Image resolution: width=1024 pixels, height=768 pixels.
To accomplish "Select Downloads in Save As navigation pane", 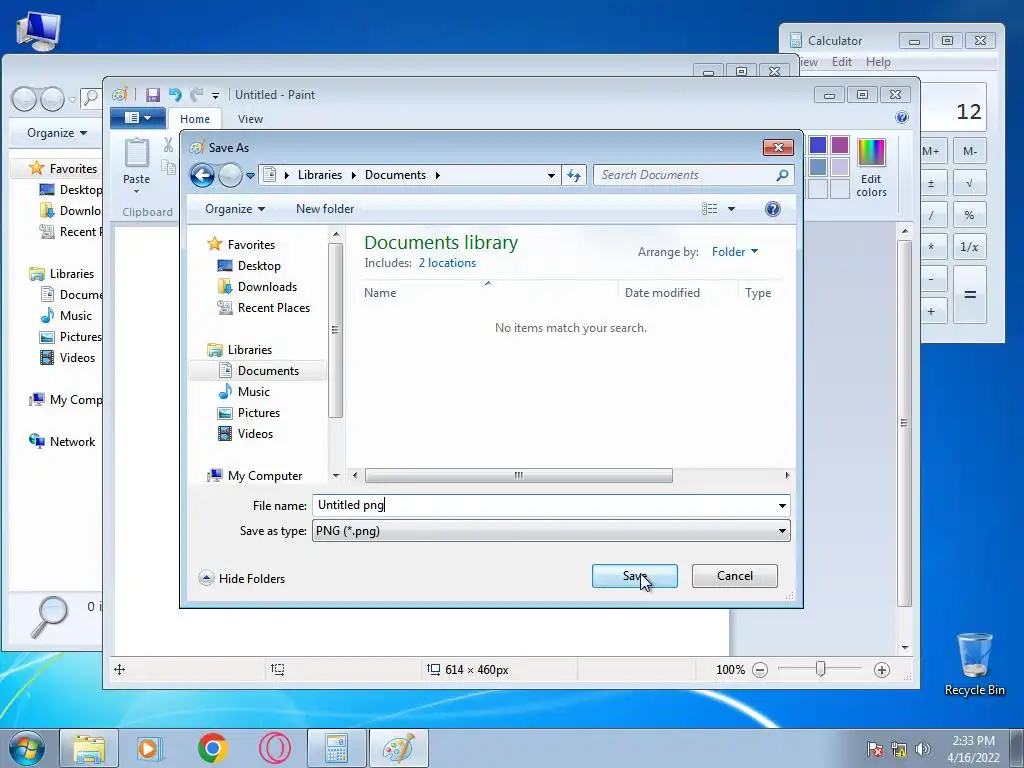I will pos(266,287).
